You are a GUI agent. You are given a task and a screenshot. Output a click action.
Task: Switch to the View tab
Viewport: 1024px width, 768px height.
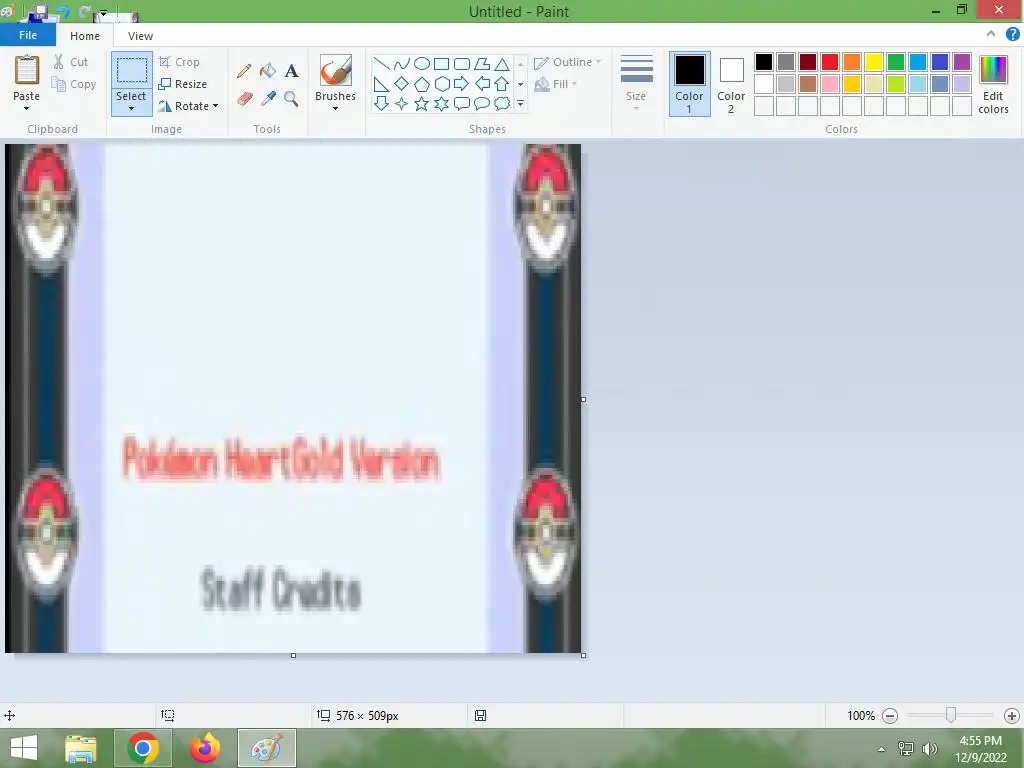click(140, 36)
